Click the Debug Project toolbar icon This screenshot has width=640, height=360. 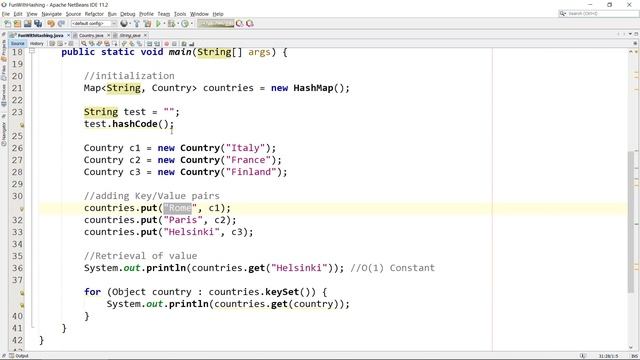171,24
